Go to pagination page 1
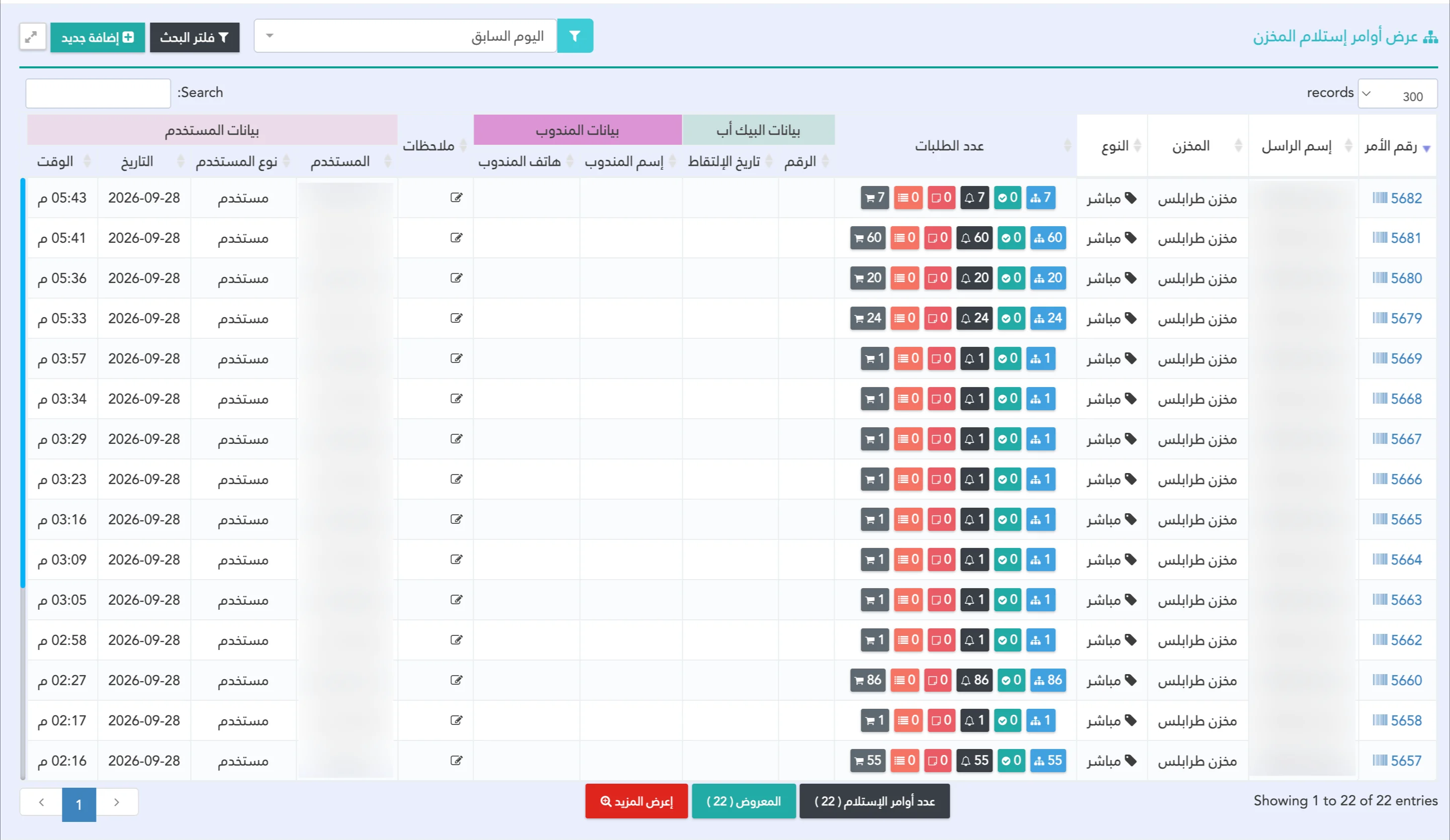 point(79,804)
